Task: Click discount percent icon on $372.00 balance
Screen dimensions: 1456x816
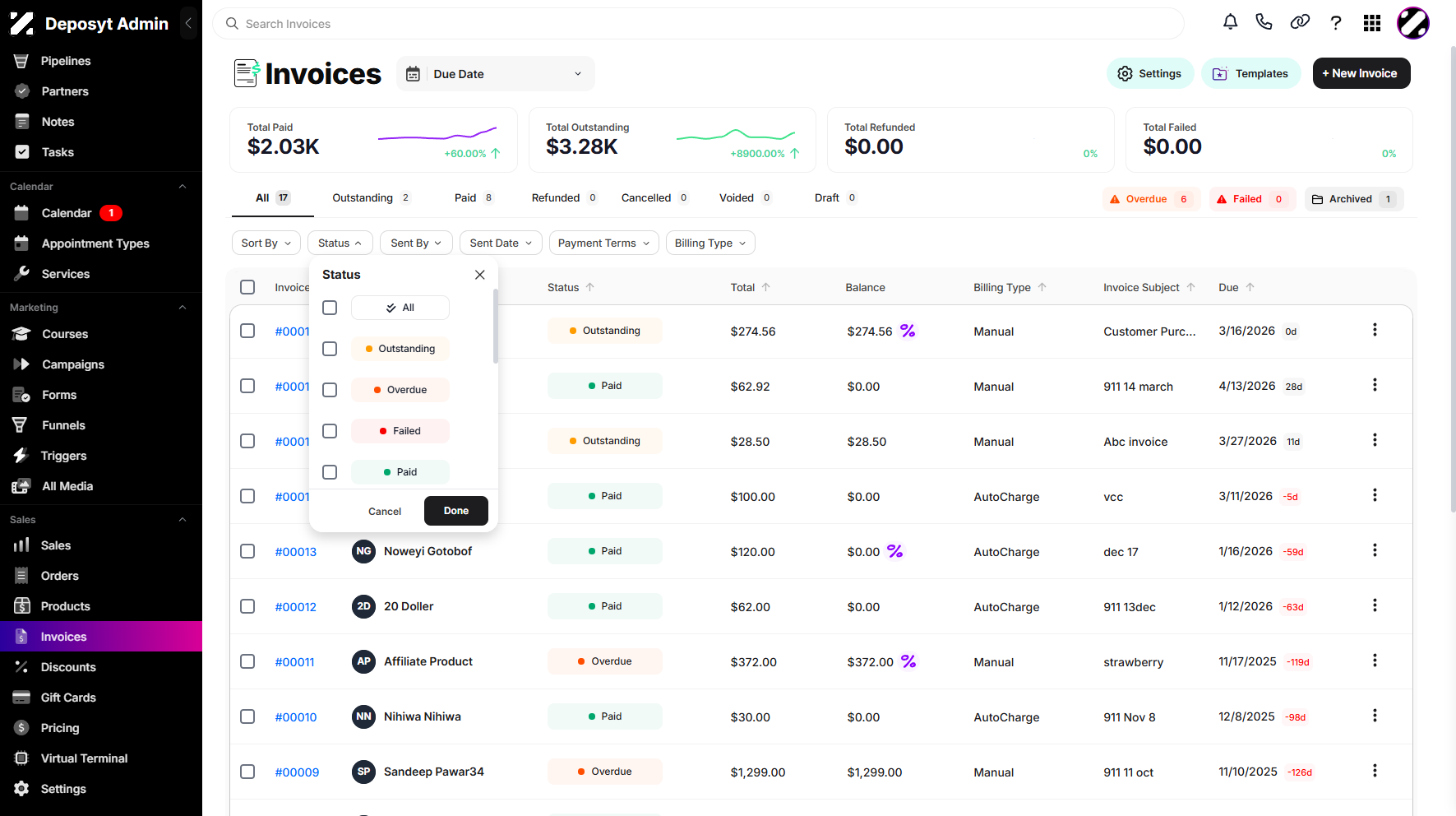Action: coord(908,661)
